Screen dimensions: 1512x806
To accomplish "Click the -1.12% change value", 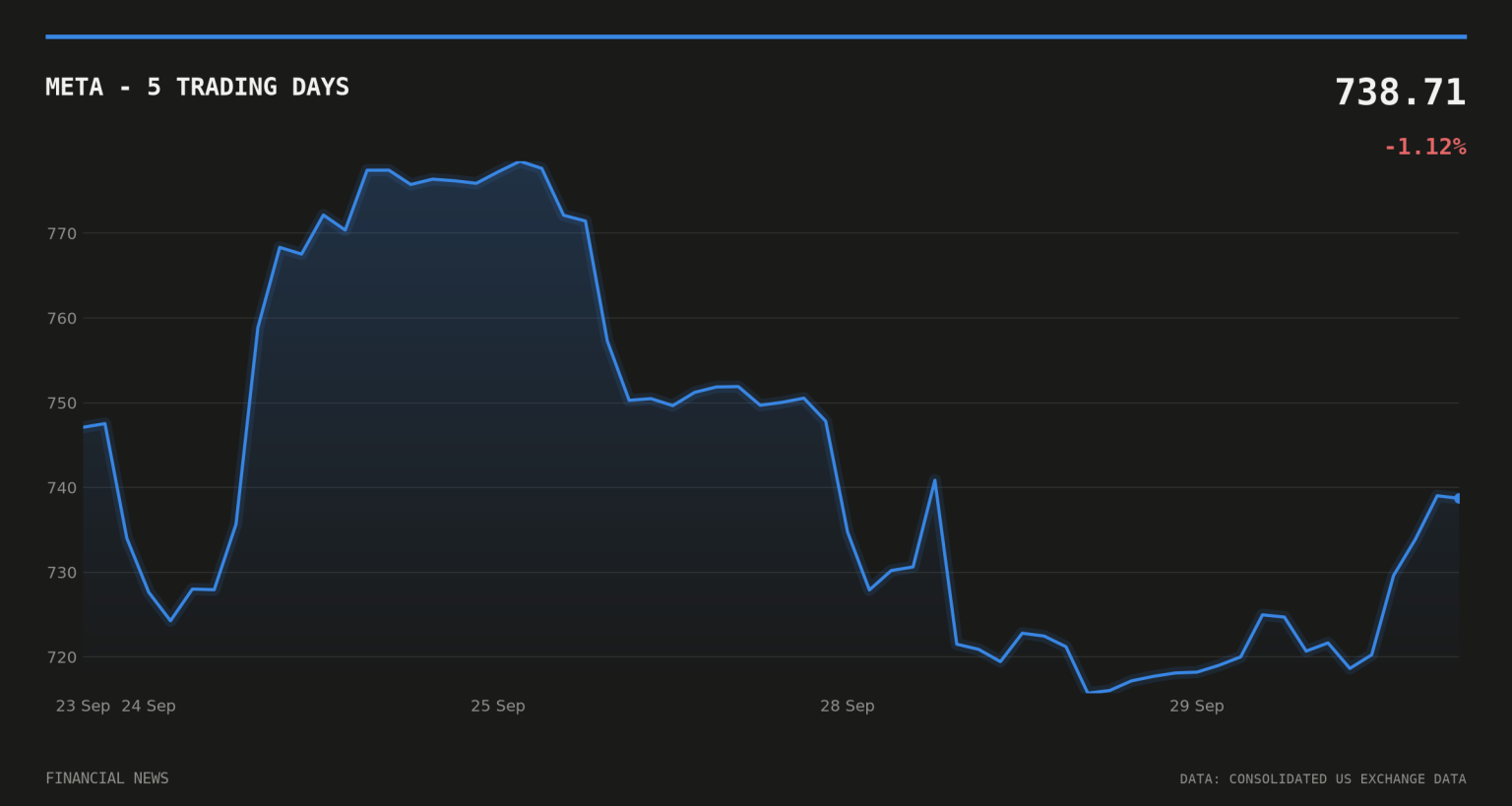I will point(1424,147).
